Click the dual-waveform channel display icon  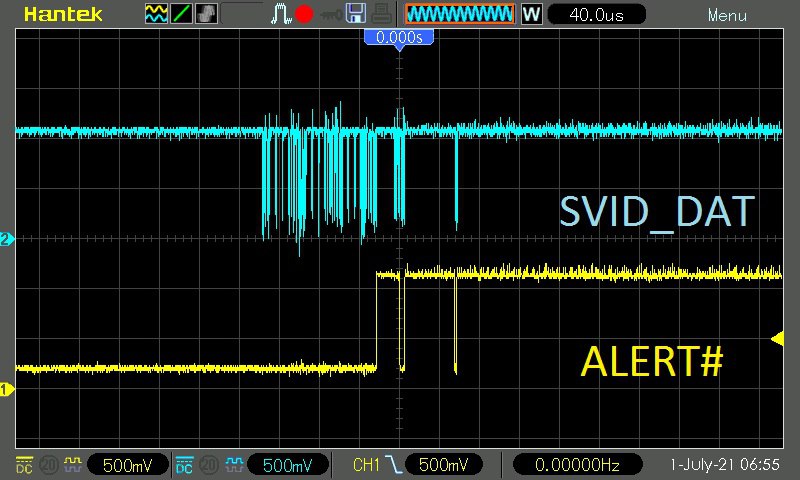pos(156,14)
